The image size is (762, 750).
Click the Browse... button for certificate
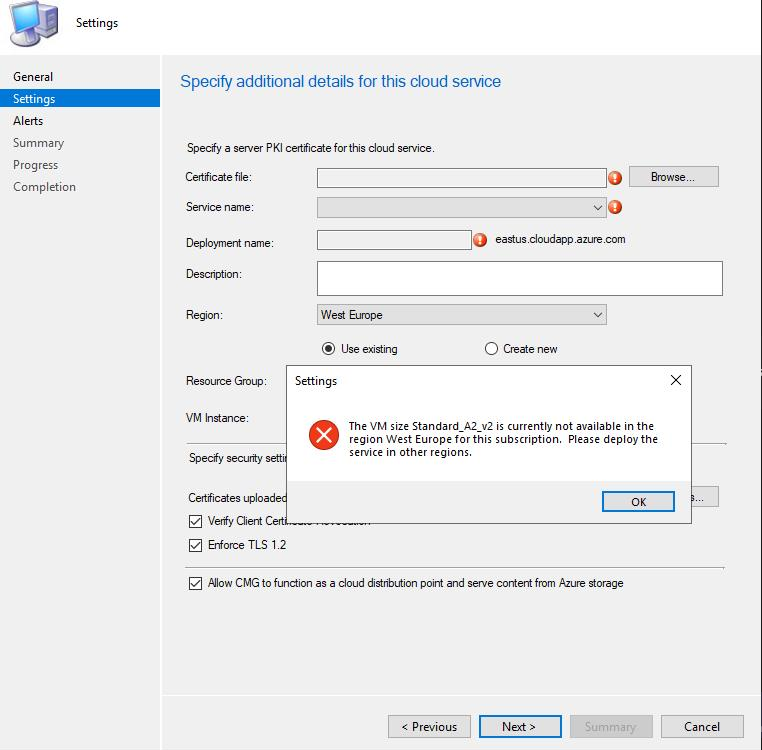click(x=674, y=177)
